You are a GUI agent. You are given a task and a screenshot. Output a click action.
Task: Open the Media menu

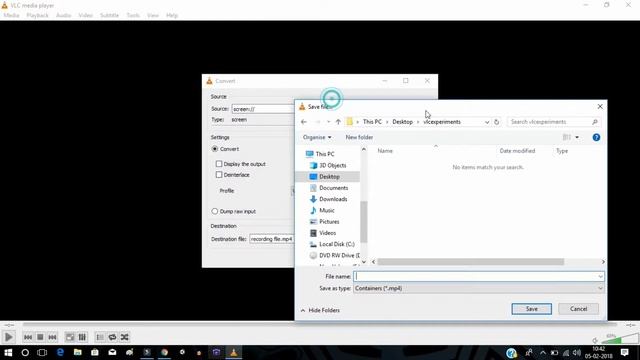pyautogui.click(x=11, y=15)
